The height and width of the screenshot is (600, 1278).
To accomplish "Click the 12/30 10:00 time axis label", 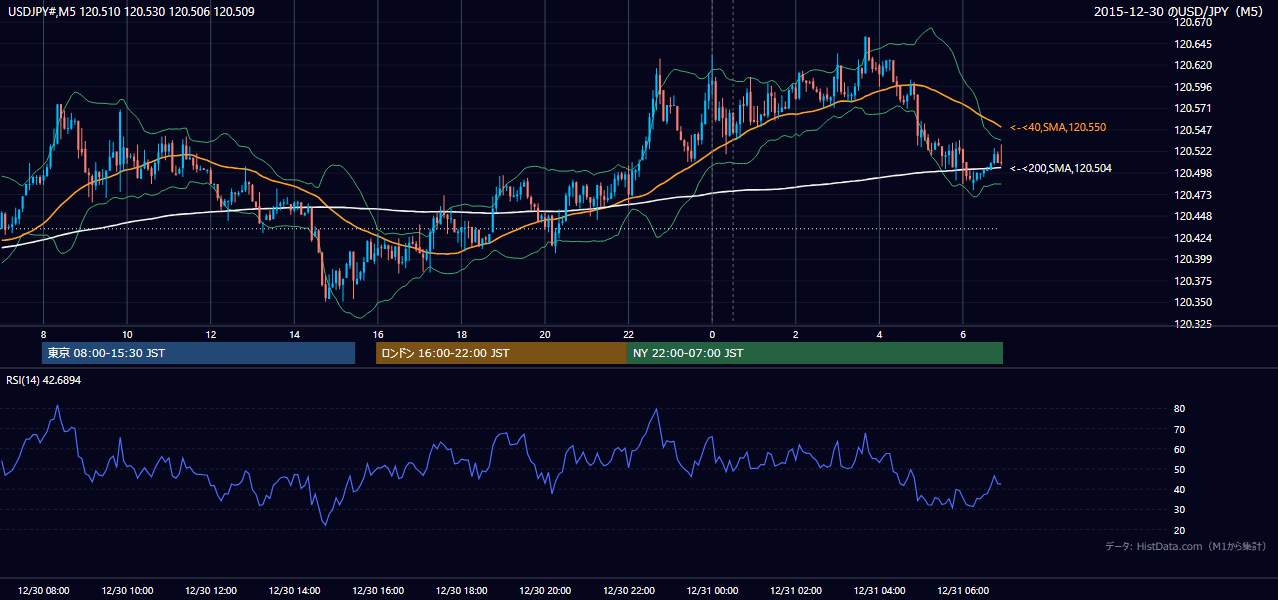I will (x=127, y=591).
